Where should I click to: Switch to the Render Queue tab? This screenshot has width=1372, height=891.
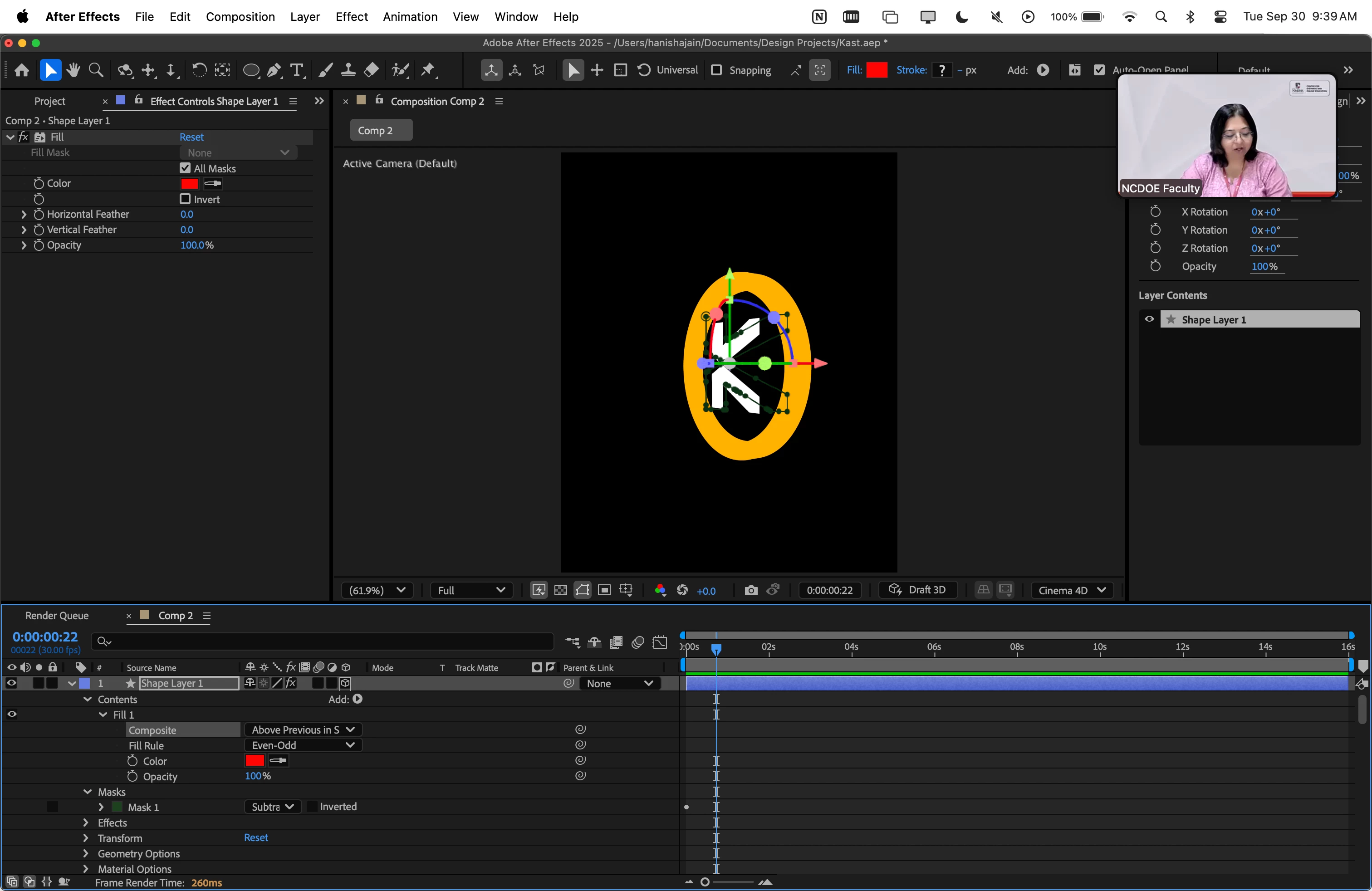point(57,616)
